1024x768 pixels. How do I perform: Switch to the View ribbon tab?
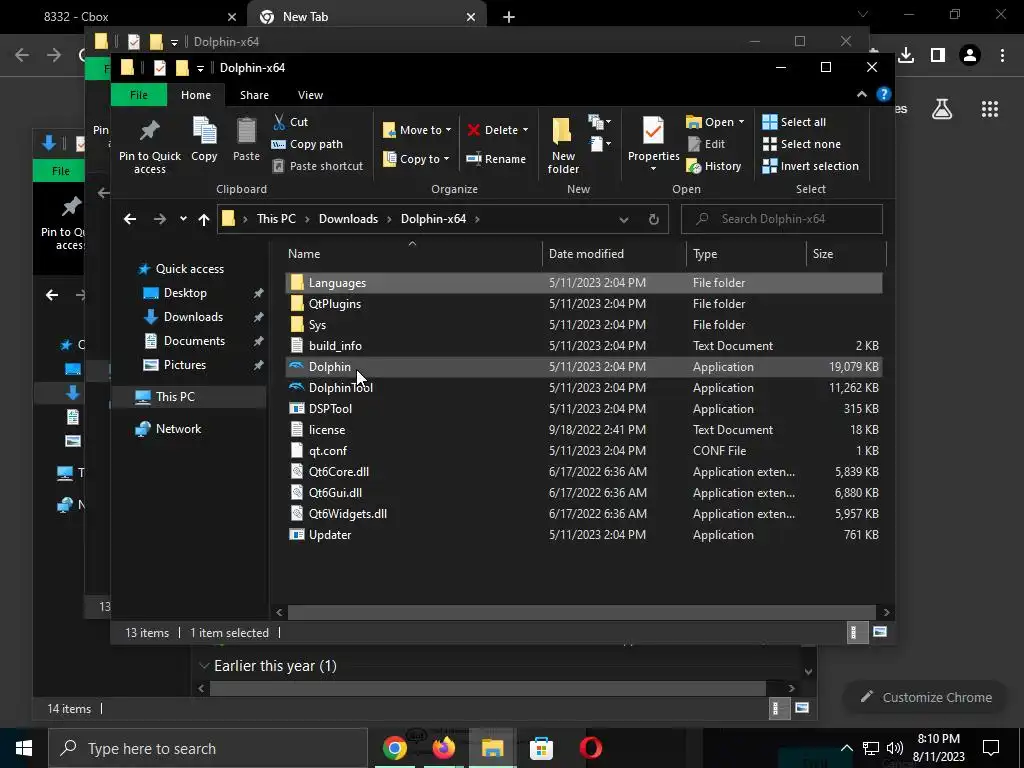point(310,95)
